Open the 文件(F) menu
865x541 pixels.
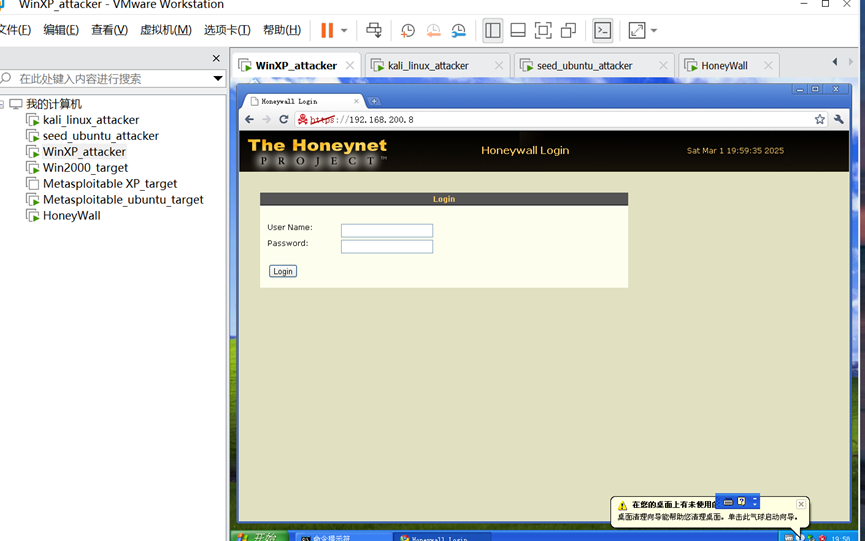click(x=15, y=30)
